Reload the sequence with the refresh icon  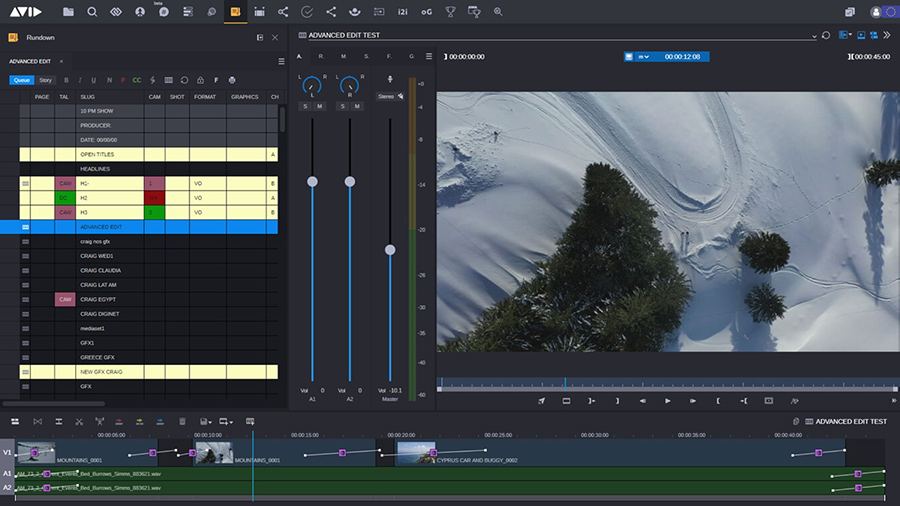click(825, 35)
